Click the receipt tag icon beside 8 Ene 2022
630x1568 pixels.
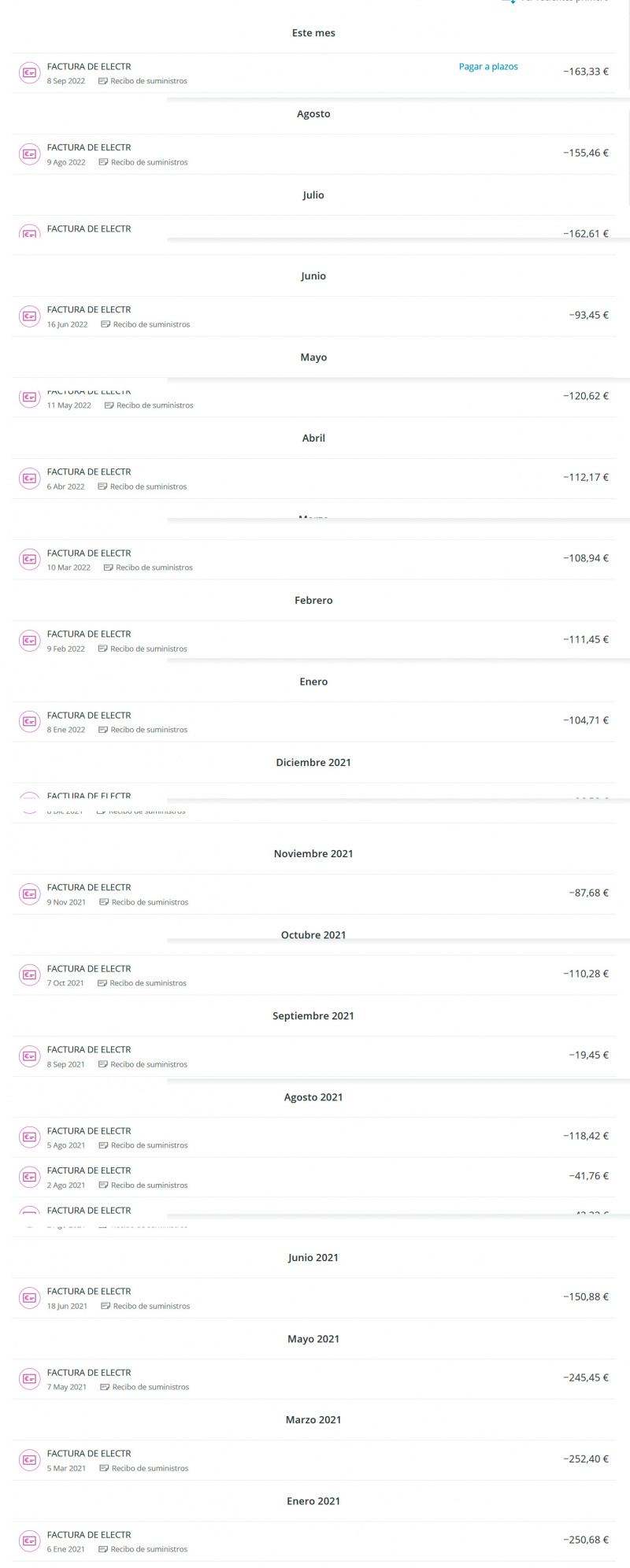coord(103,730)
